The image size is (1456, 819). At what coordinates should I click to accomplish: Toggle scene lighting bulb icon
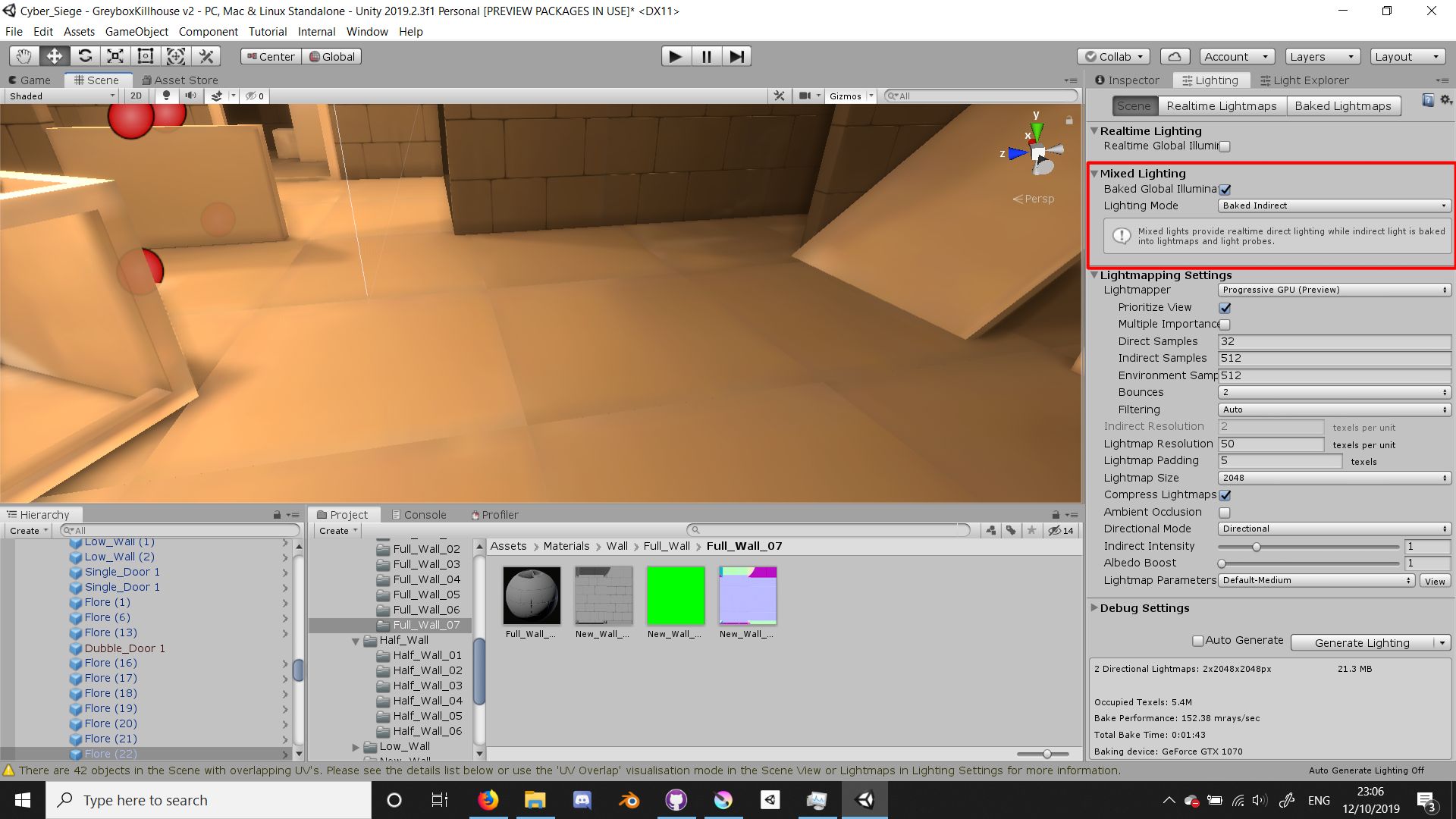[x=166, y=96]
